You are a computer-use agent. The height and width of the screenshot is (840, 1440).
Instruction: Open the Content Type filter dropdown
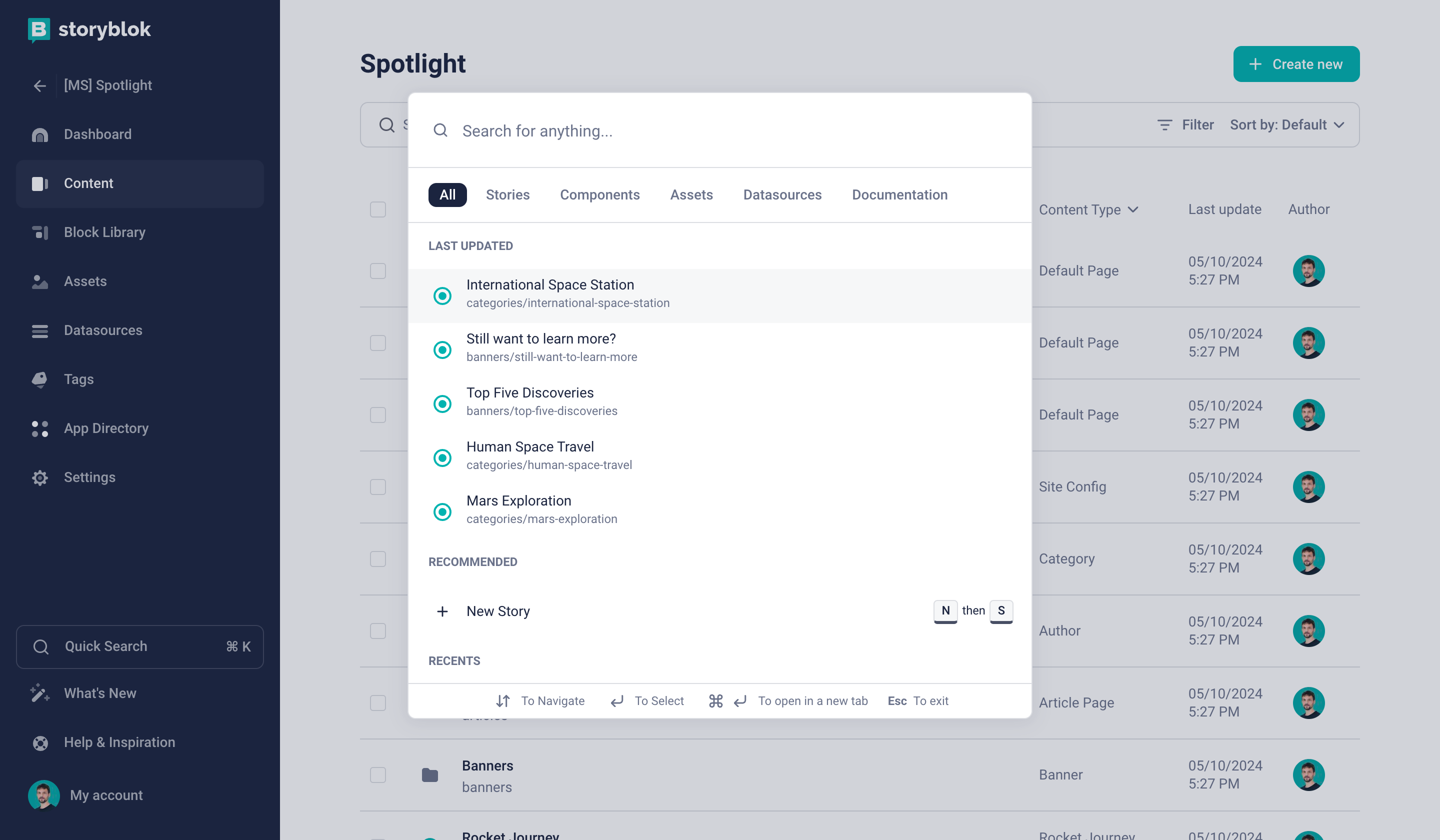(x=1090, y=209)
